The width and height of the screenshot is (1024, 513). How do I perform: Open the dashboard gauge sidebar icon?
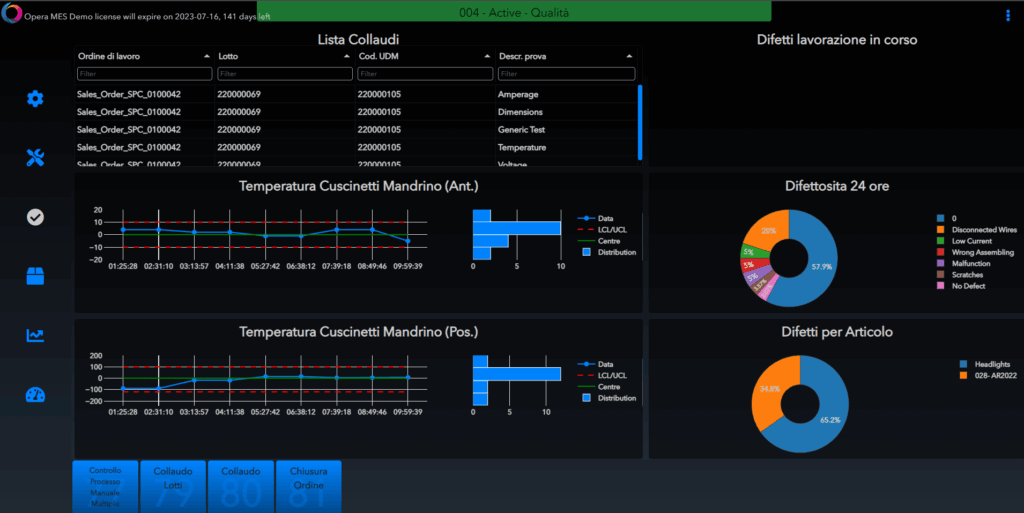(x=35, y=394)
